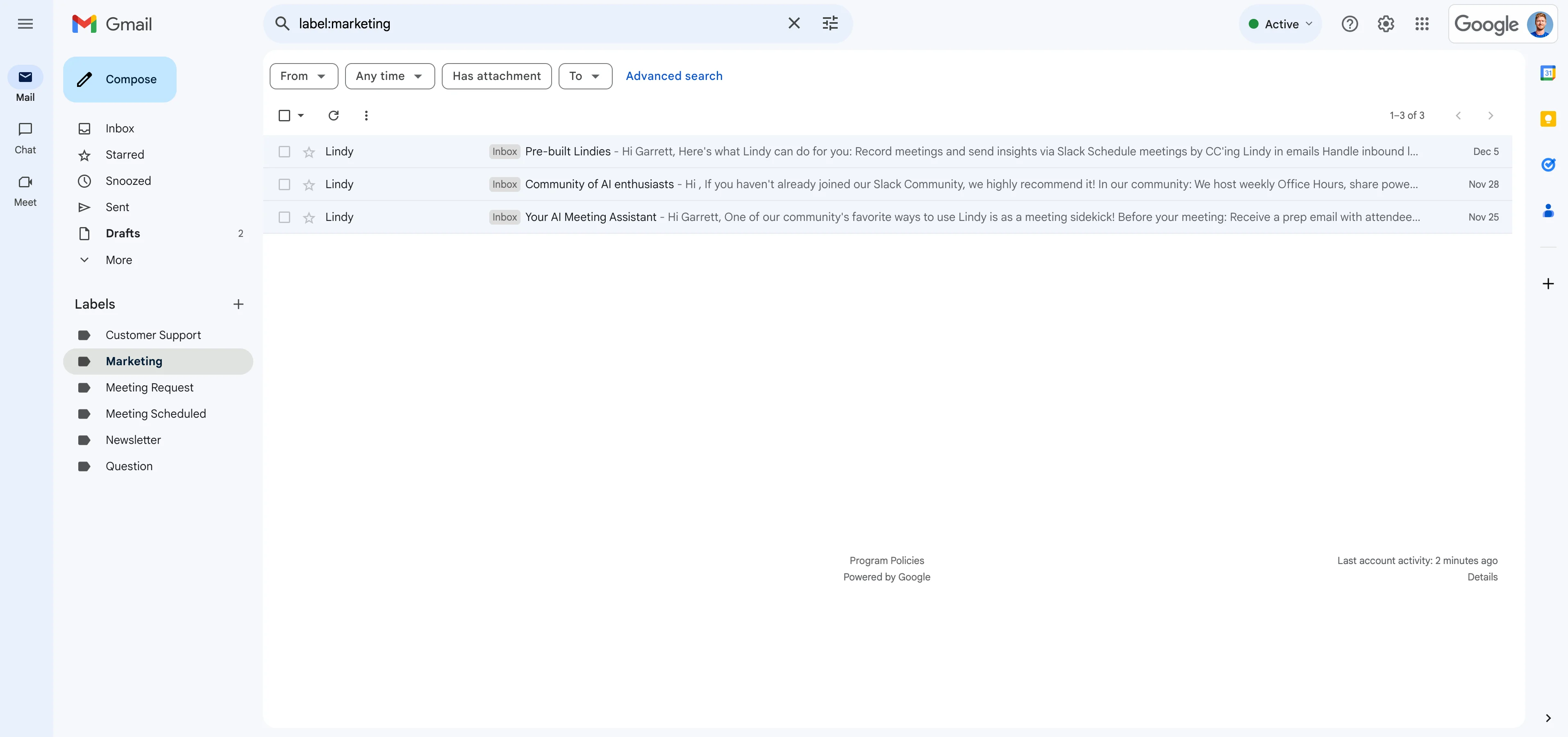Open the Active status dropdown
Viewport: 1568px width, 737px height.
(x=1280, y=24)
